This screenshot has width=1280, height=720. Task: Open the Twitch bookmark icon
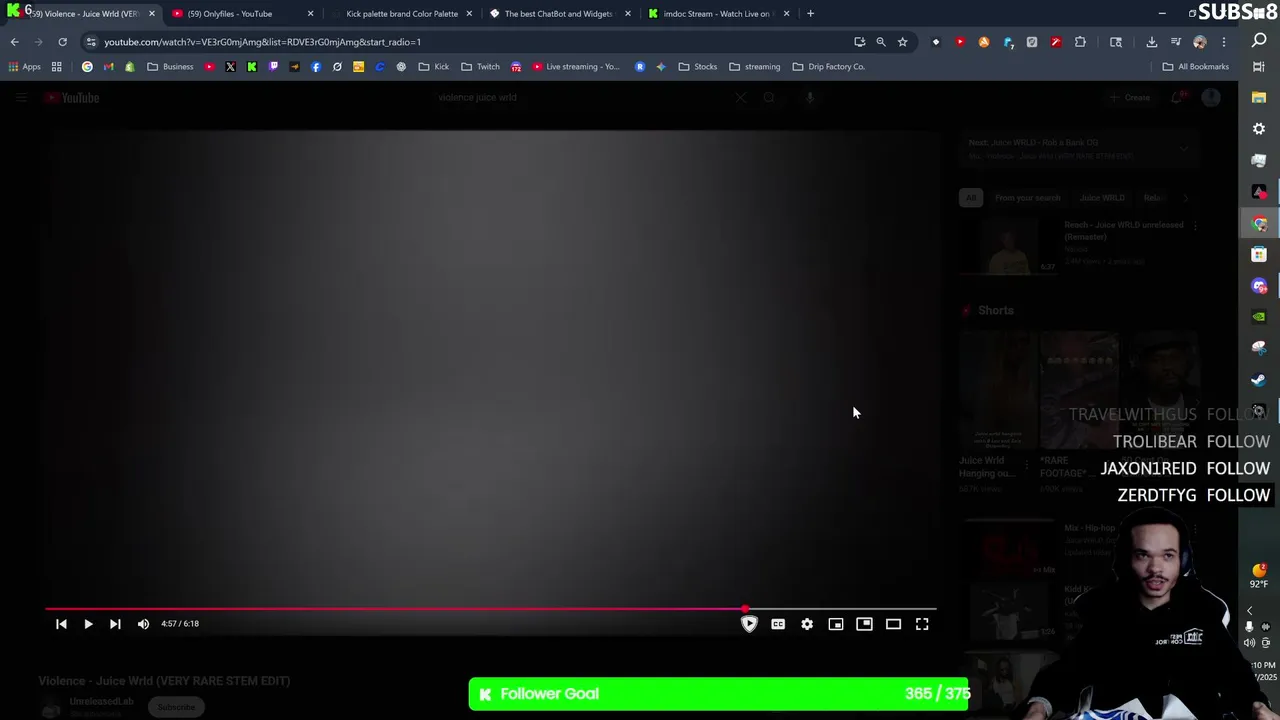tap(273, 67)
